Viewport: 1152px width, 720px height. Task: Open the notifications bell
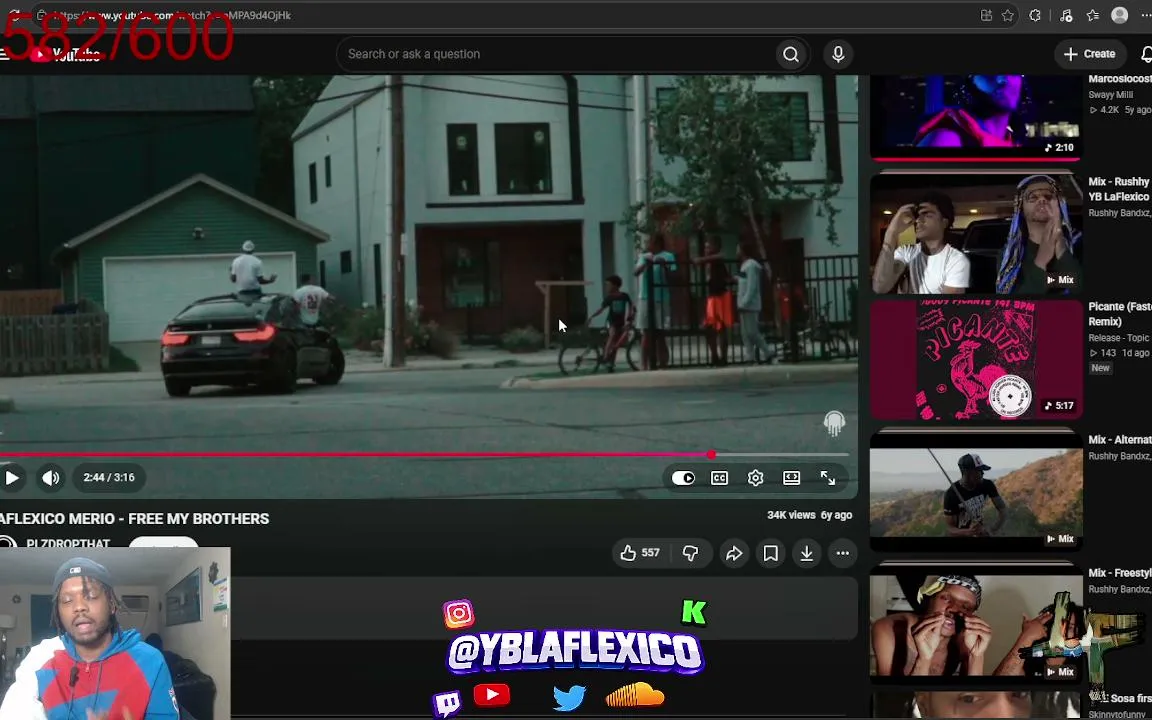pos(1145,54)
